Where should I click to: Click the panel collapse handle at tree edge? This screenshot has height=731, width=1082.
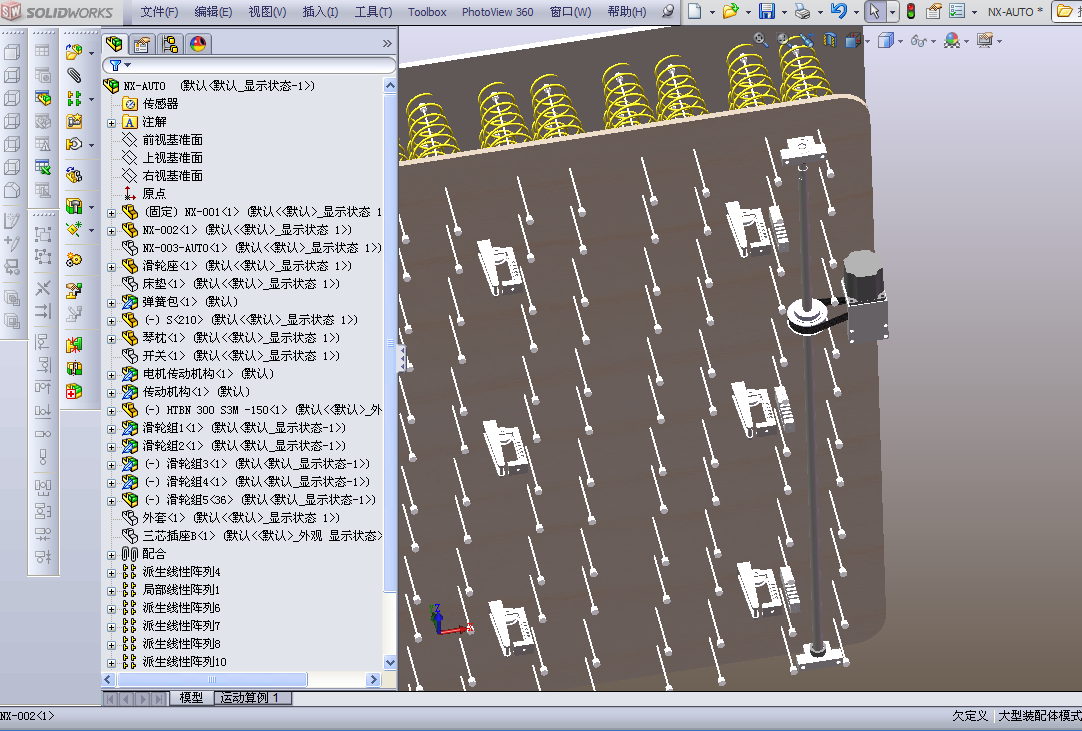tap(401, 358)
